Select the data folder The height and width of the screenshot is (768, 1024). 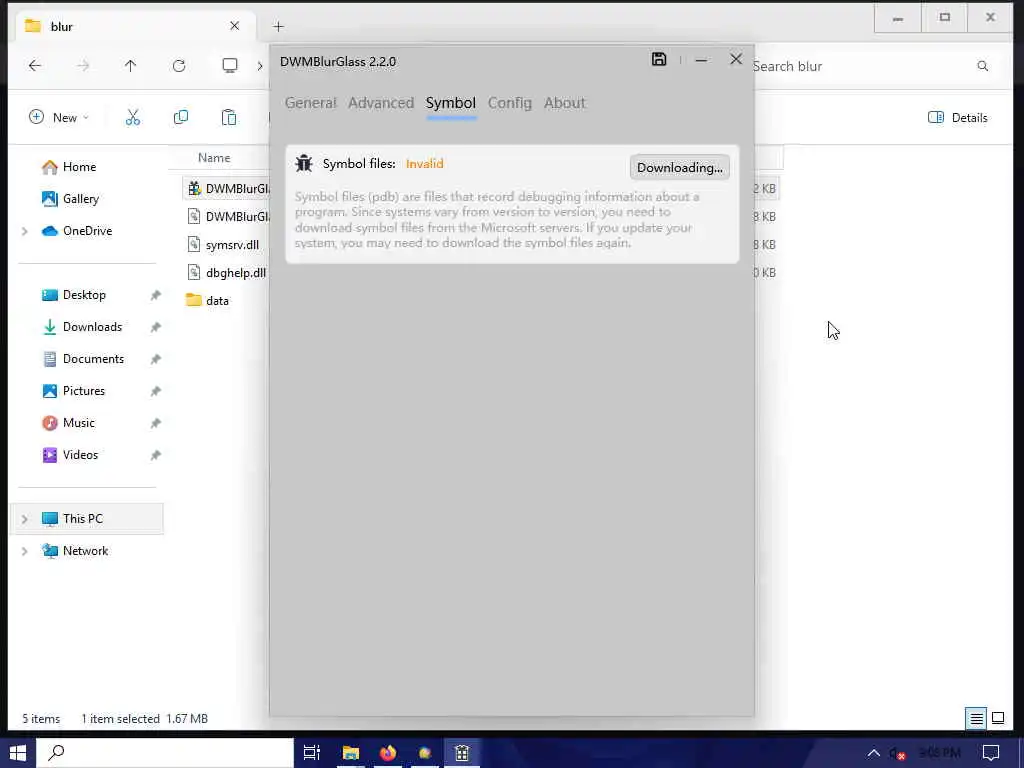click(208, 300)
